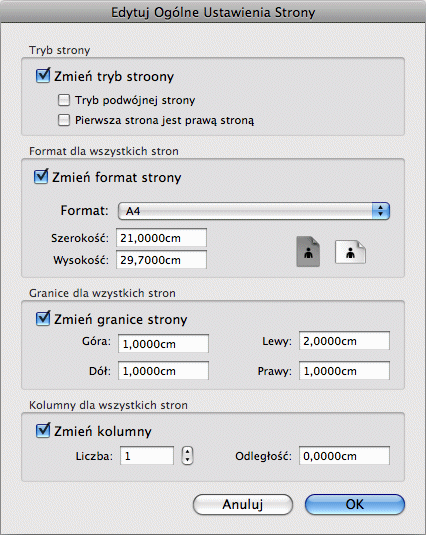Select landscape page orientation icon
The width and height of the screenshot is (426, 535).
(350, 252)
